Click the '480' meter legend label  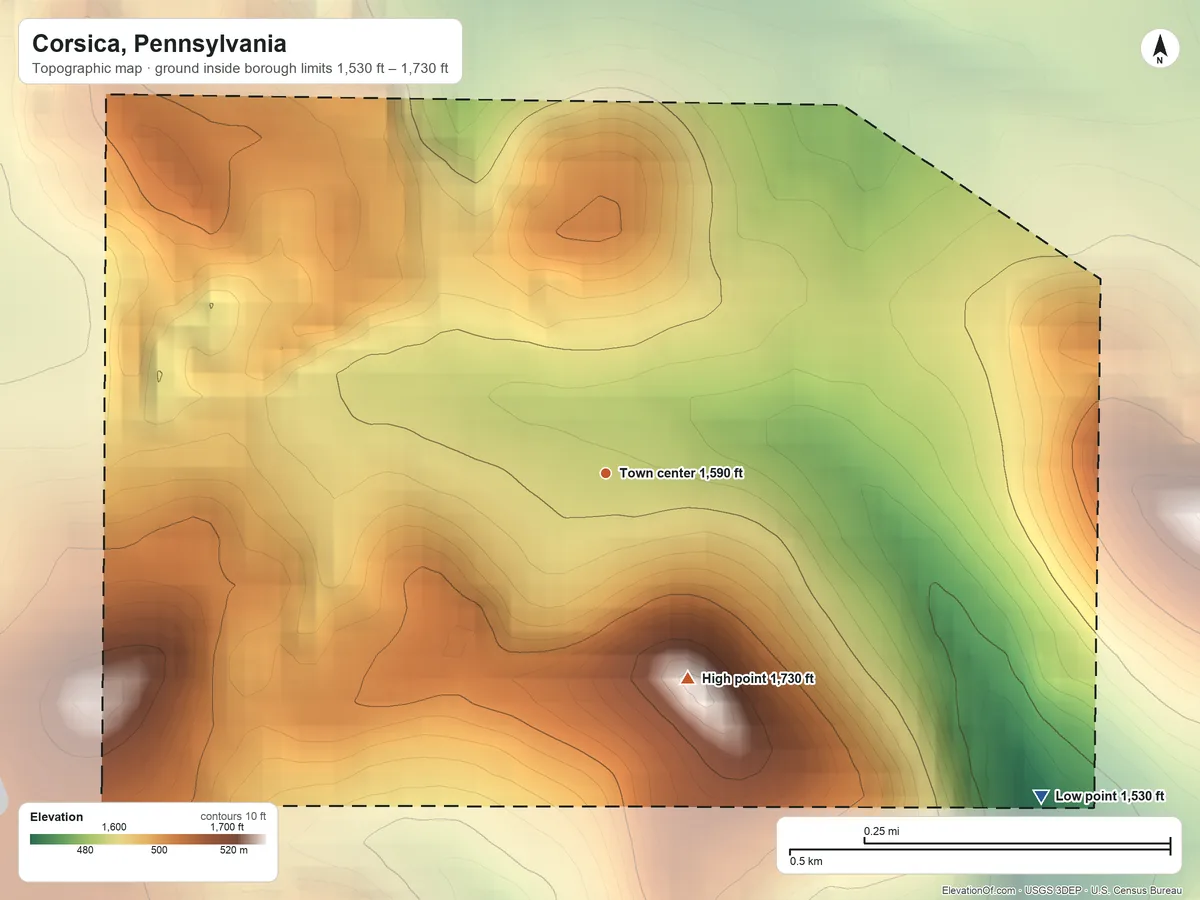85,851
